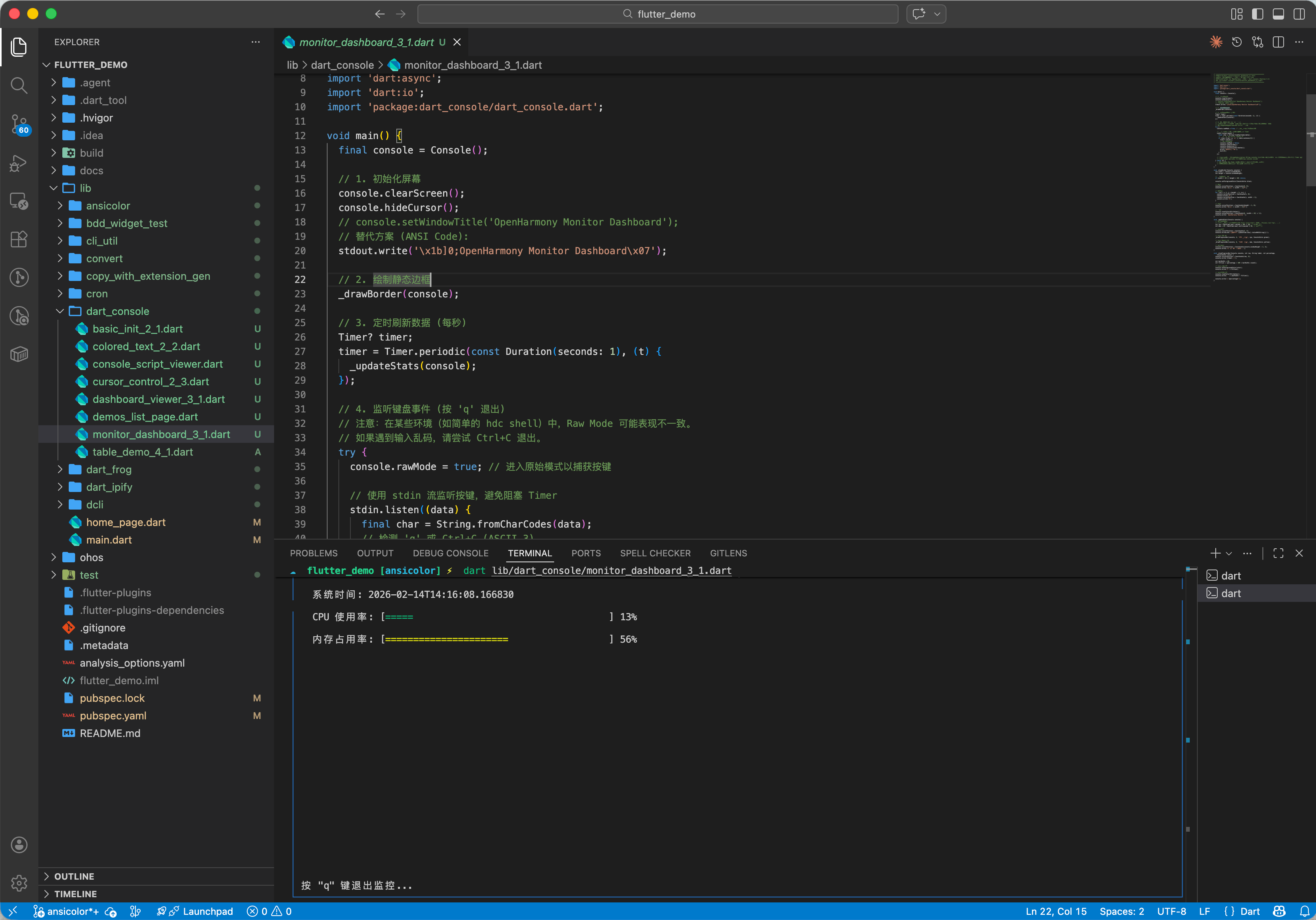Click the Split Editor Right icon
The height and width of the screenshot is (920, 1316).
tap(1278, 42)
